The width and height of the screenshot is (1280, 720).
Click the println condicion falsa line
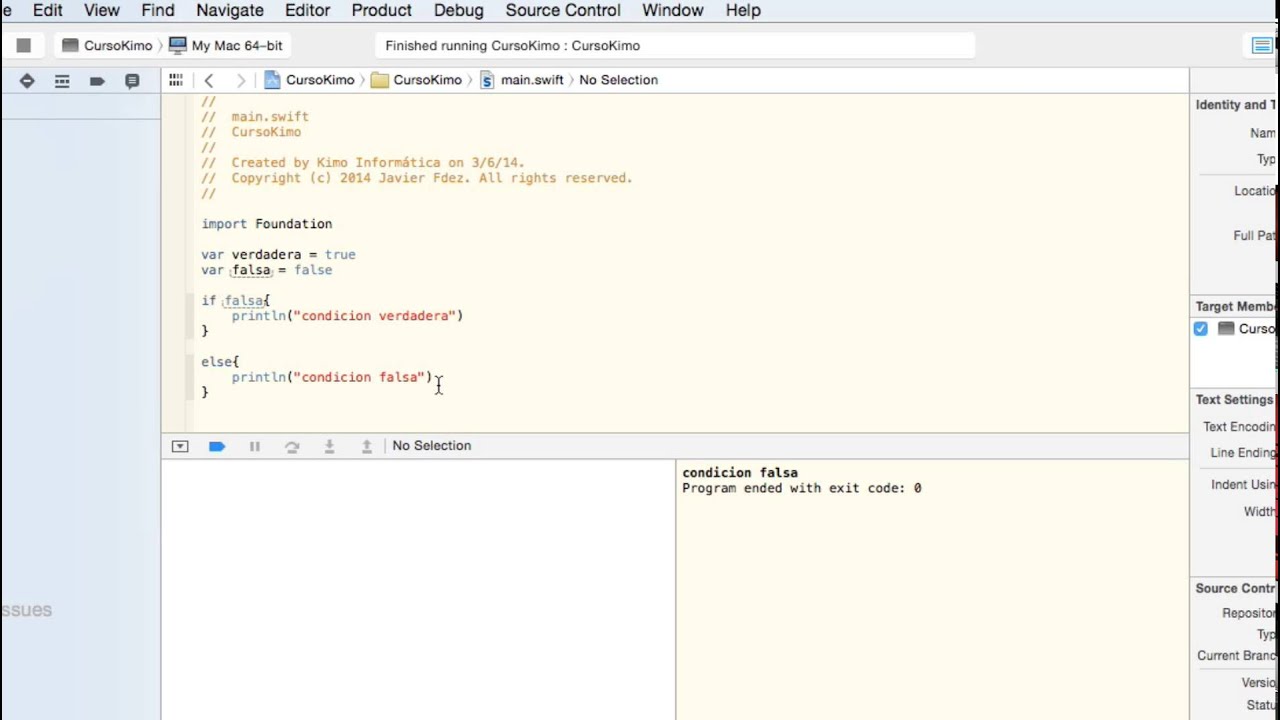pos(332,377)
